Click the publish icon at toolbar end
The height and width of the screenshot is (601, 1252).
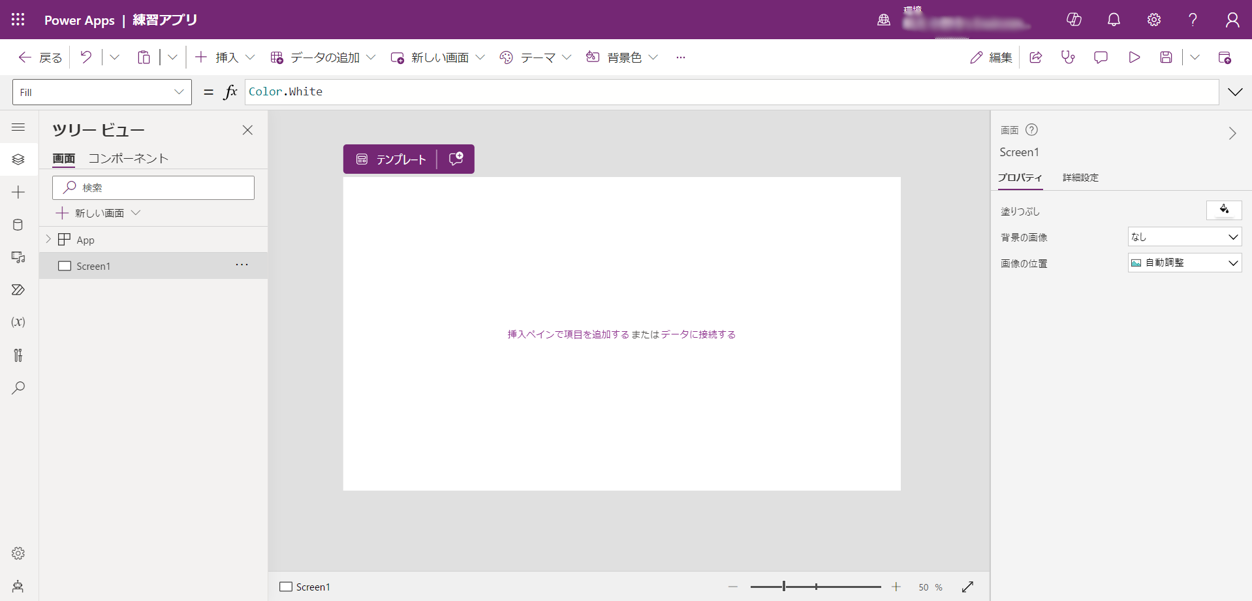tap(1225, 58)
